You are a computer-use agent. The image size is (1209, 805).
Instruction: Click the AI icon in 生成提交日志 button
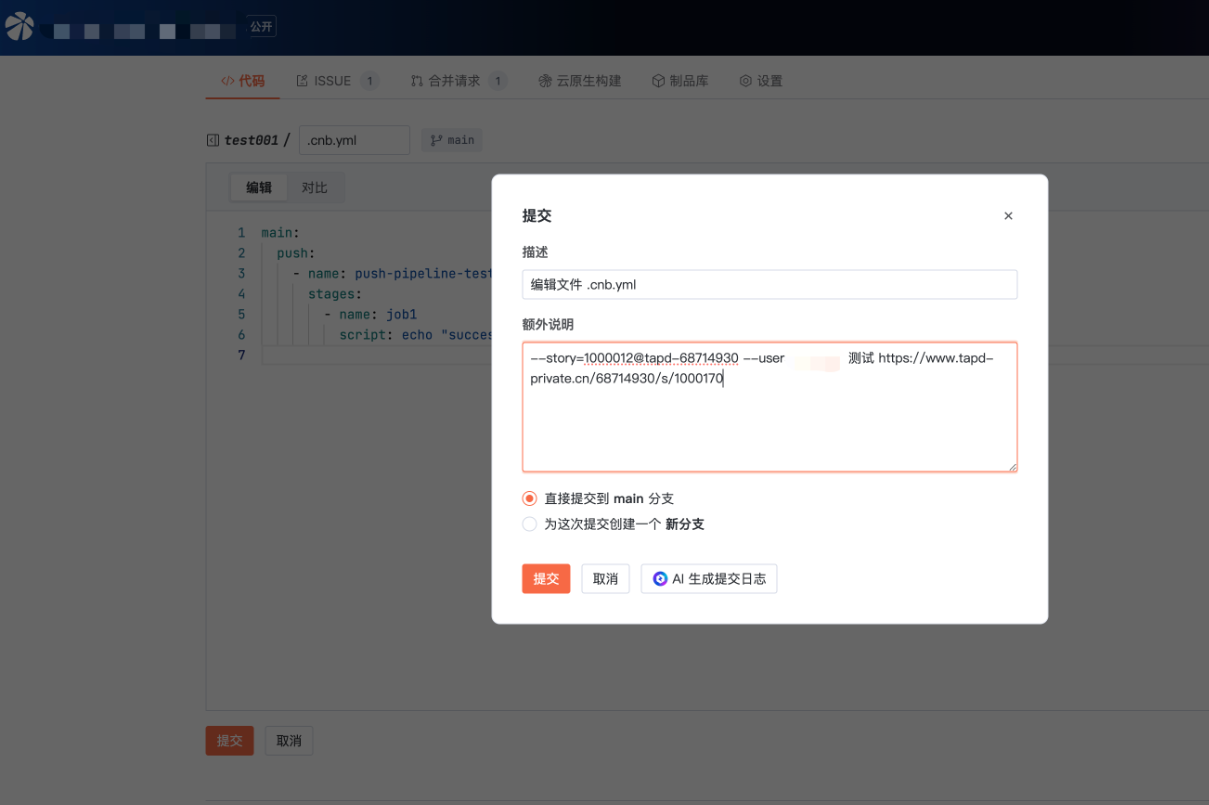[660, 579]
